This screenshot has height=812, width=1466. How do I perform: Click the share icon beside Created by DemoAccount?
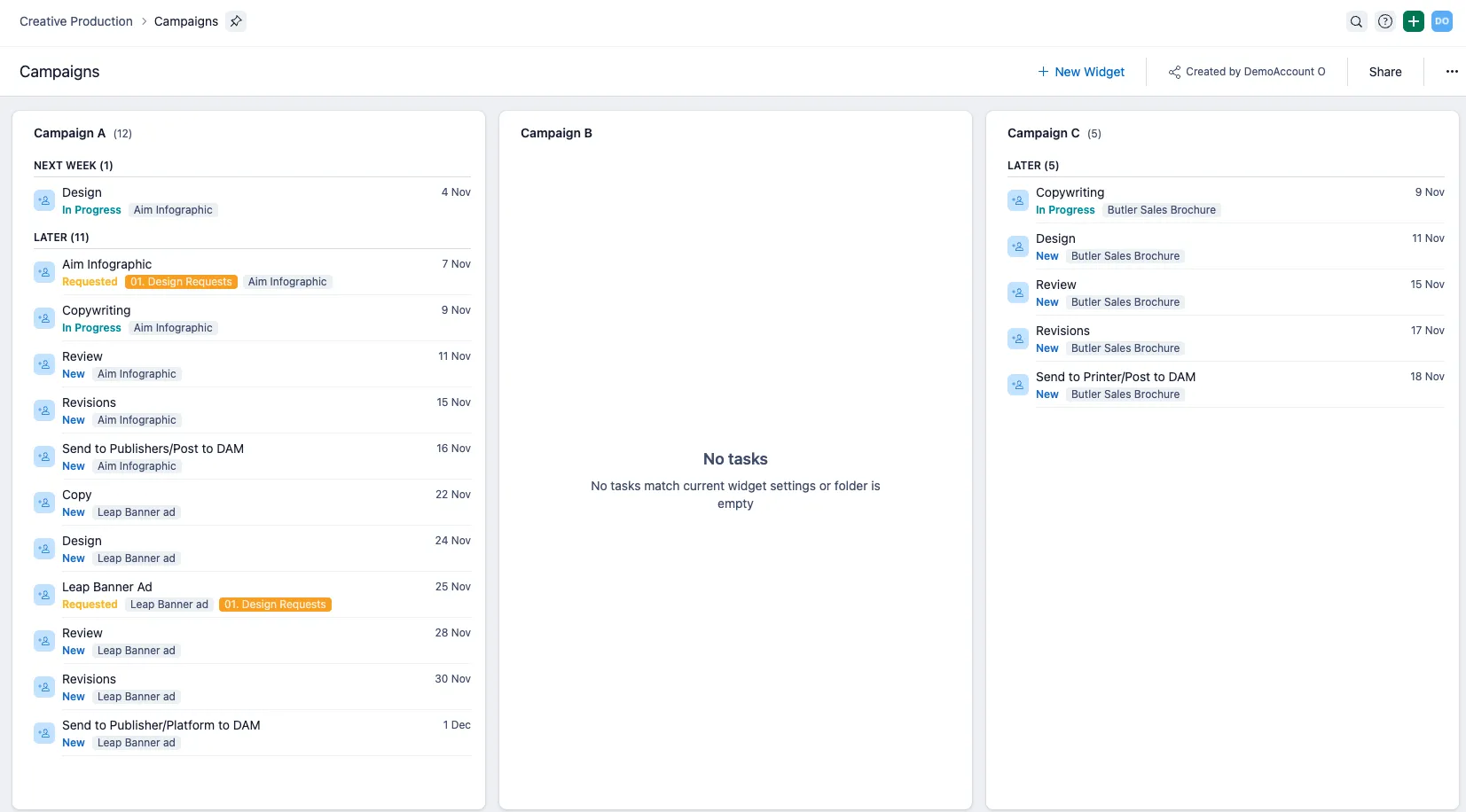[1174, 72]
